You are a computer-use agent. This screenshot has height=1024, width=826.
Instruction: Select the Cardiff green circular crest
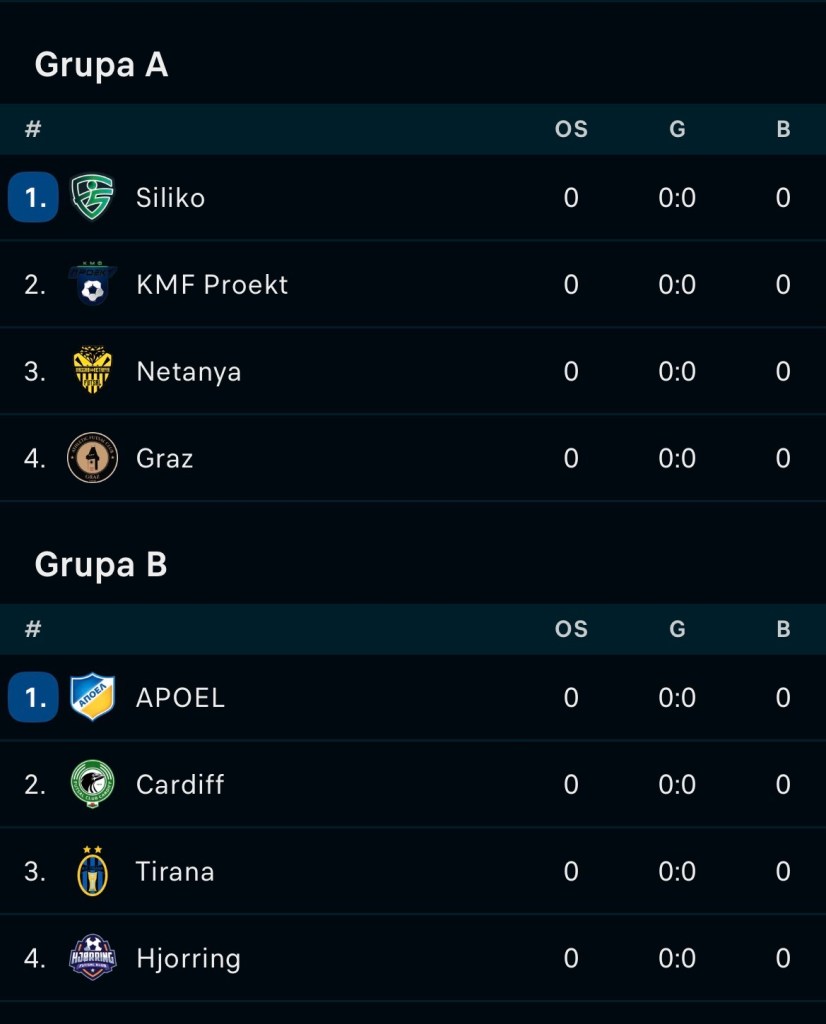coord(92,784)
